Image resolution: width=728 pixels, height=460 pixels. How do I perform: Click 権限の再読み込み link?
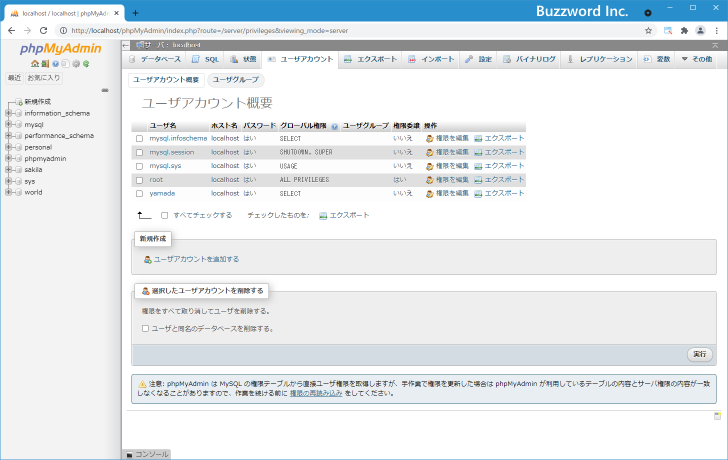click(316, 394)
